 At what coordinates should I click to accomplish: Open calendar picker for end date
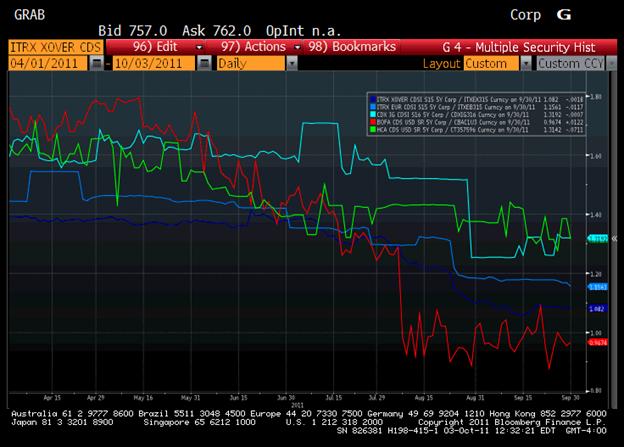204,63
